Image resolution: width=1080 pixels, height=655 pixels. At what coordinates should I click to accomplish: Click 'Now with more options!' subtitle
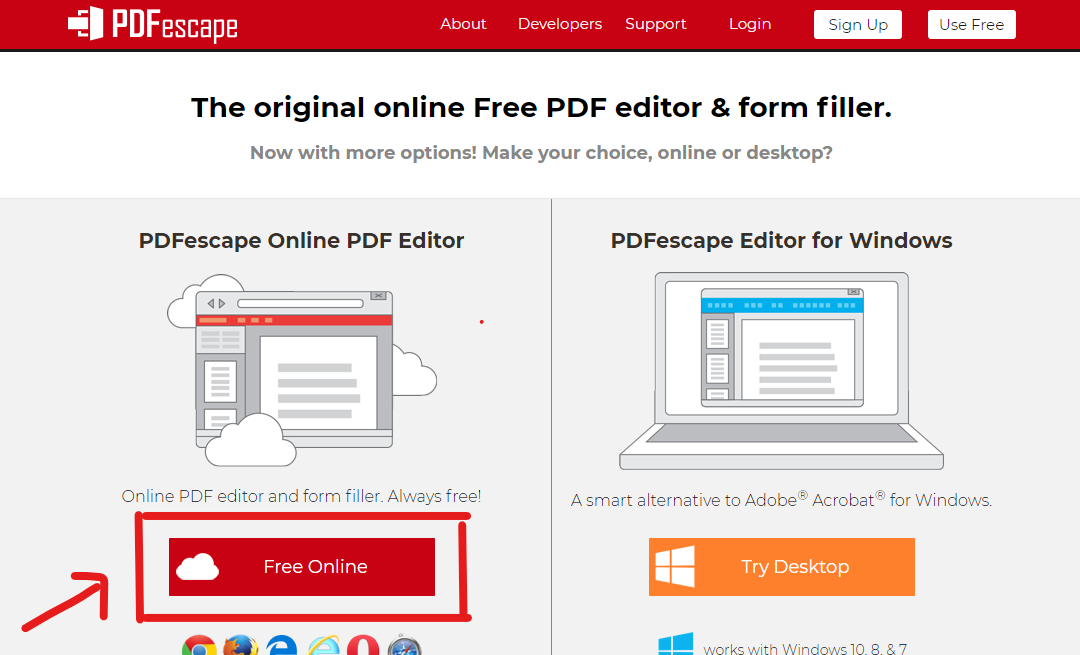[541, 152]
